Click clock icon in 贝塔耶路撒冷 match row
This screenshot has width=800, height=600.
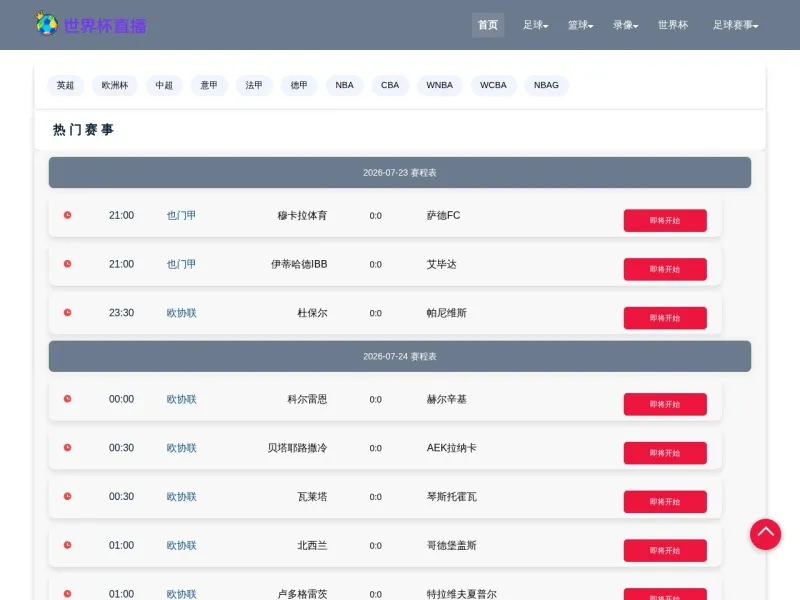tap(67, 447)
